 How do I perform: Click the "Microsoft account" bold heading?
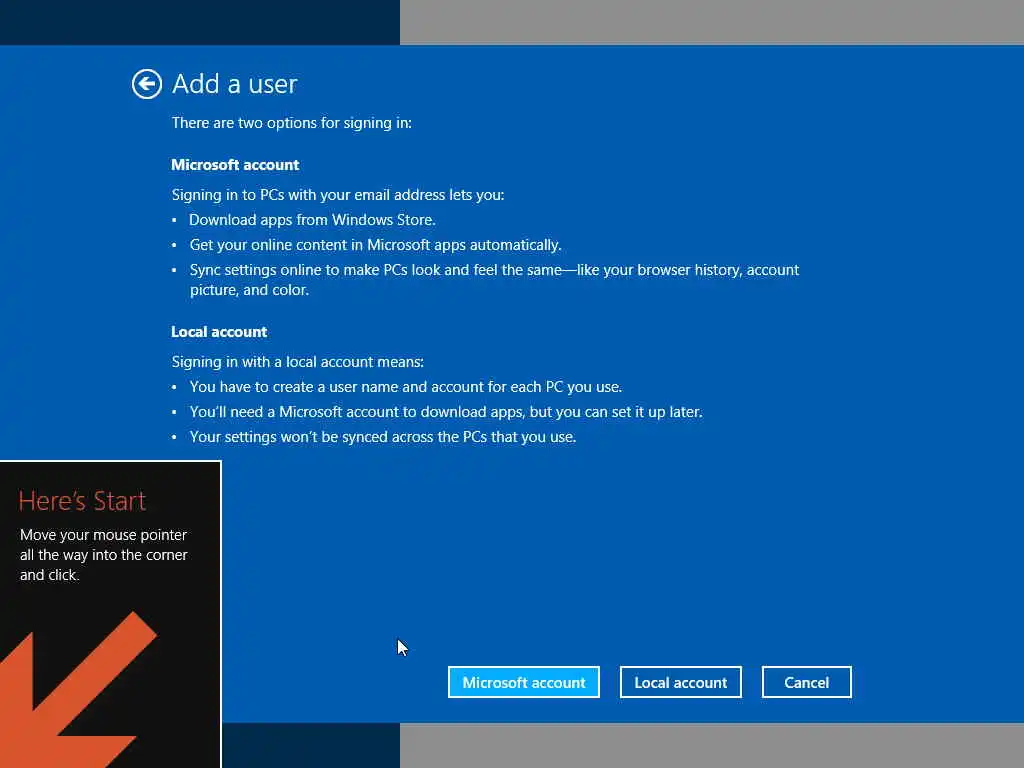click(x=235, y=165)
